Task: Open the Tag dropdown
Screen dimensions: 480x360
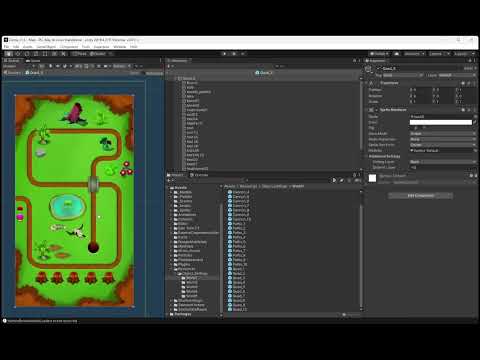Action: pyautogui.click(x=402, y=75)
